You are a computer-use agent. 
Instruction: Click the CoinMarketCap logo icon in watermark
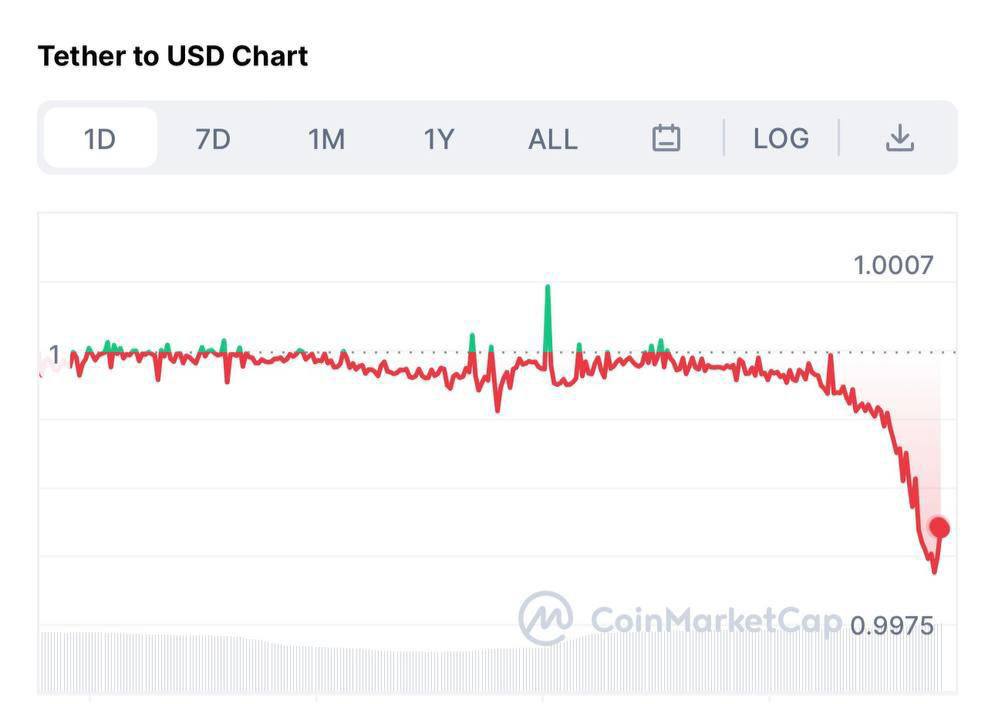pos(546,617)
